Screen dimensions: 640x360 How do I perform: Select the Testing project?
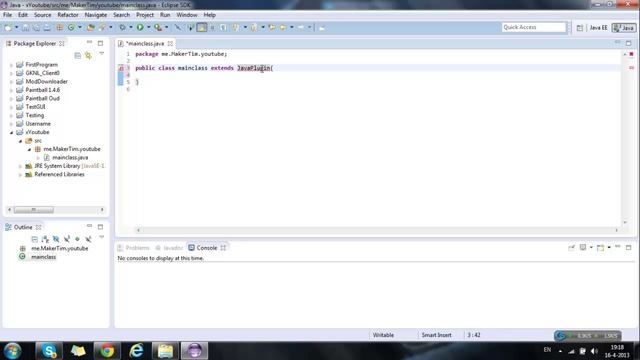click(34, 116)
